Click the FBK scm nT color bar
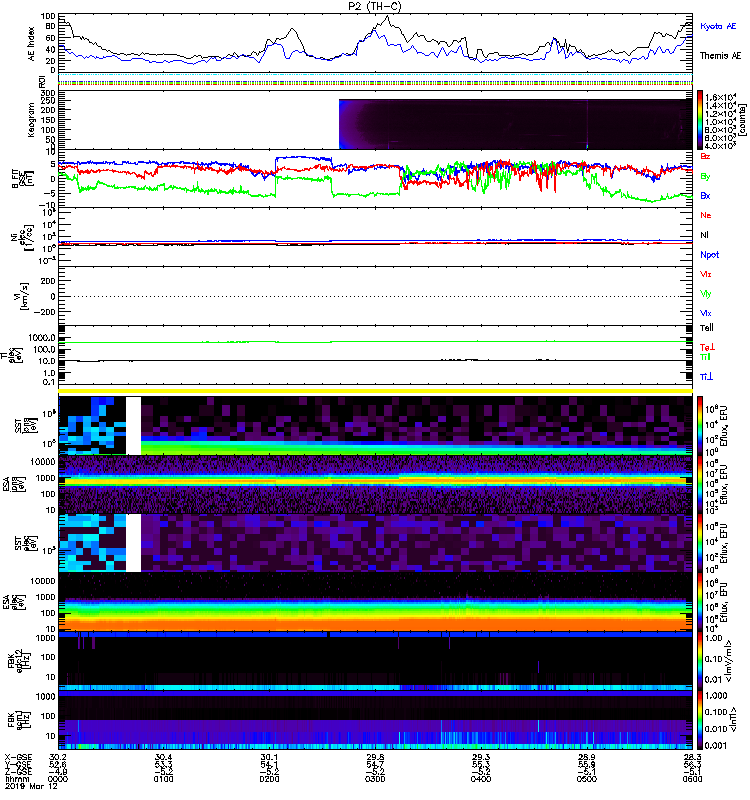The height and width of the screenshot is (800, 750). pos(700,720)
